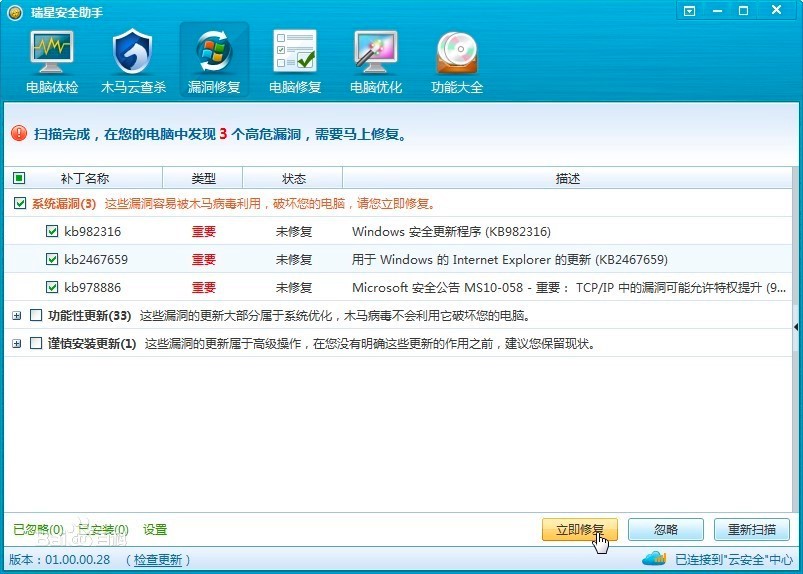Screen dimensions: 803x574
Task: Check the 功能性更新(33) checkbox
Action: (36, 315)
